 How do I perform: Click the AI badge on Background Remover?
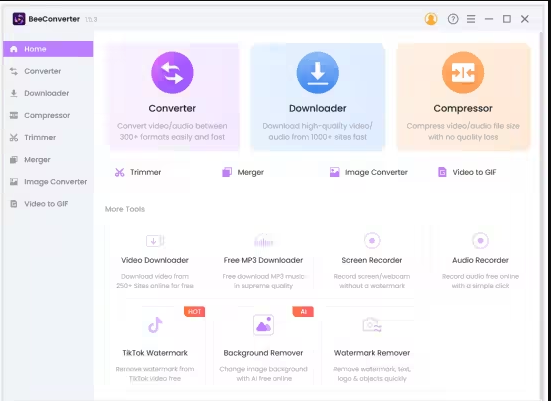[303, 311]
